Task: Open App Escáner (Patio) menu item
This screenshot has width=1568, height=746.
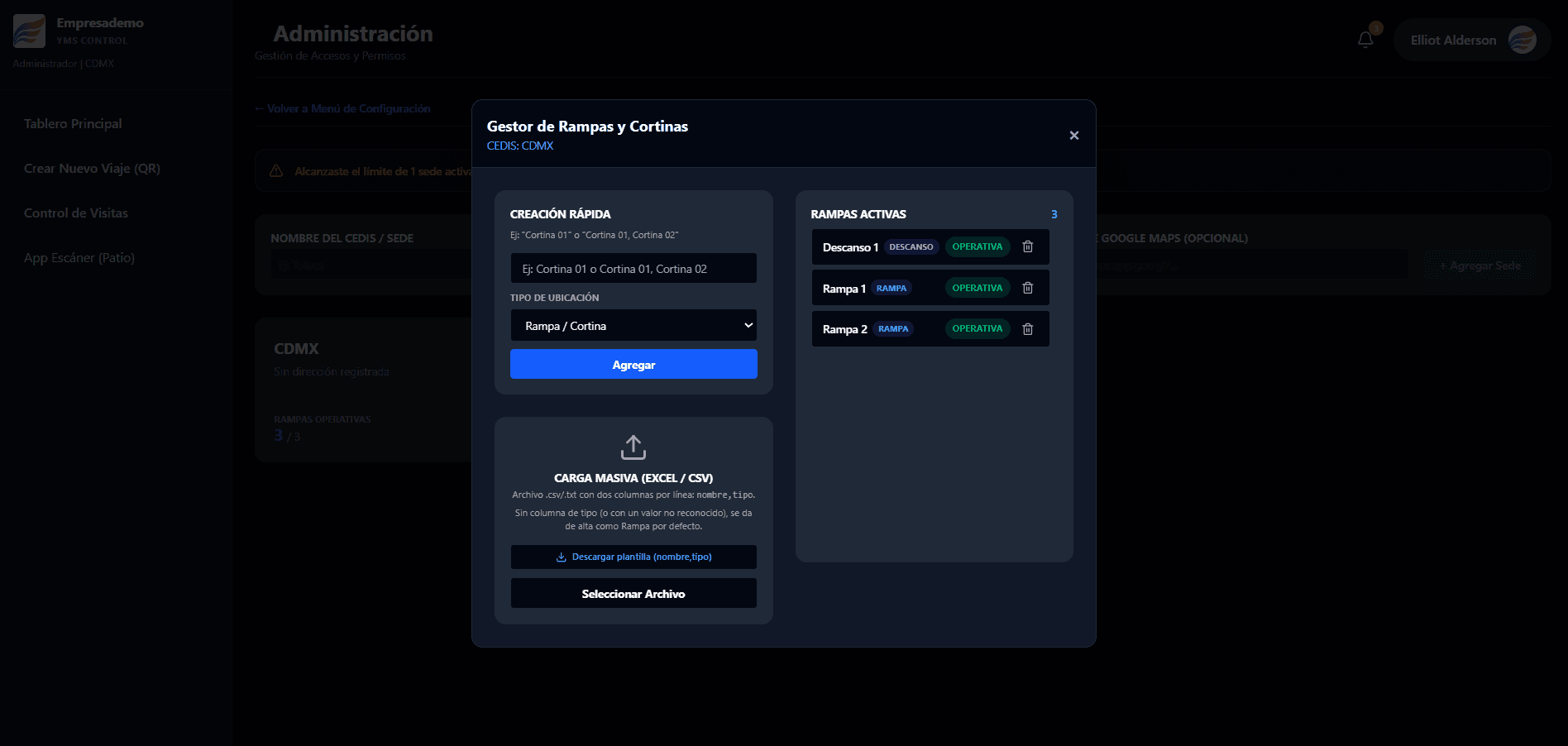Action: coord(79,257)
